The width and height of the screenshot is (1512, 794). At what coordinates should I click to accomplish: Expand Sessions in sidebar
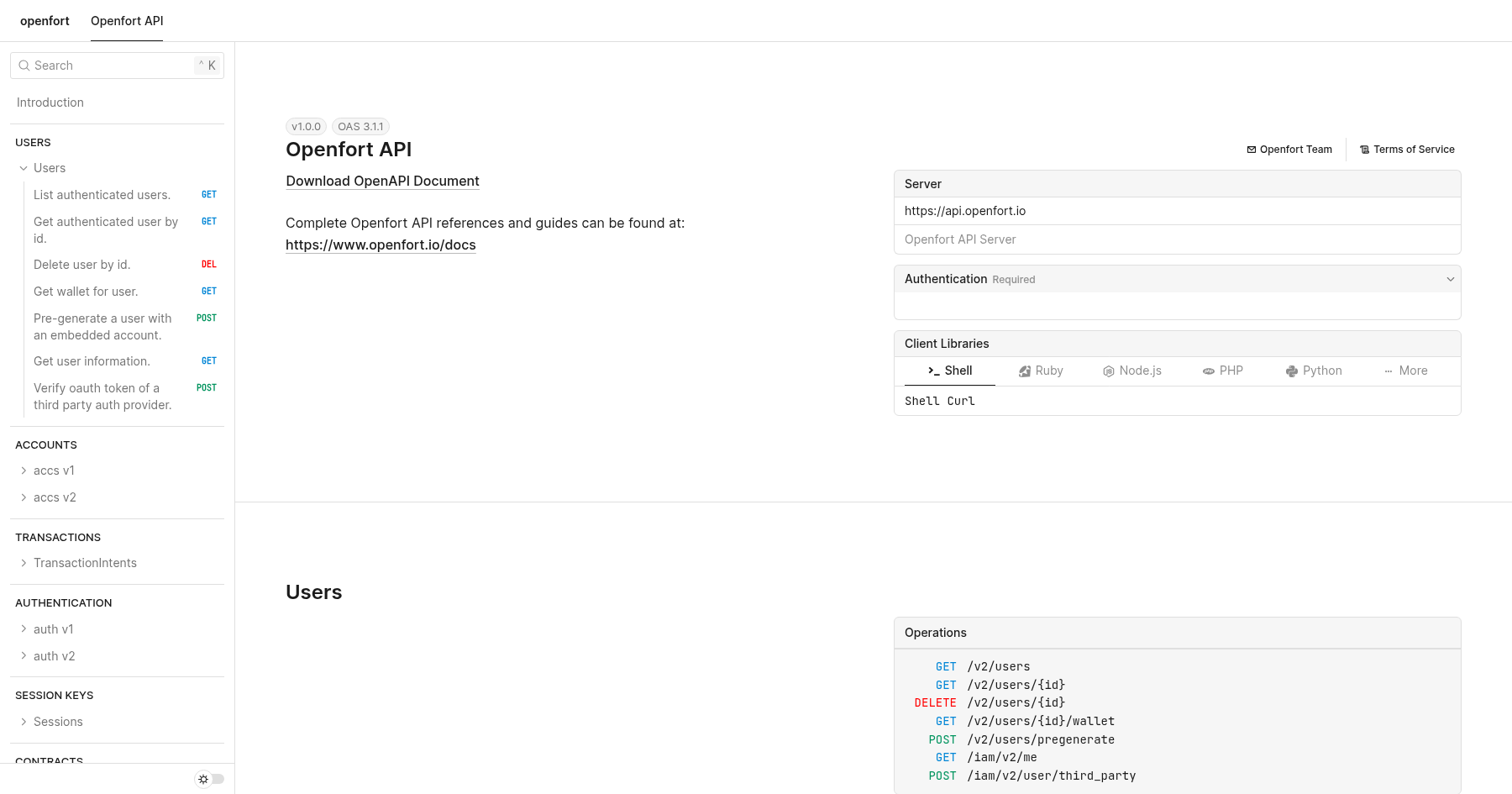(x=24, y=722)
